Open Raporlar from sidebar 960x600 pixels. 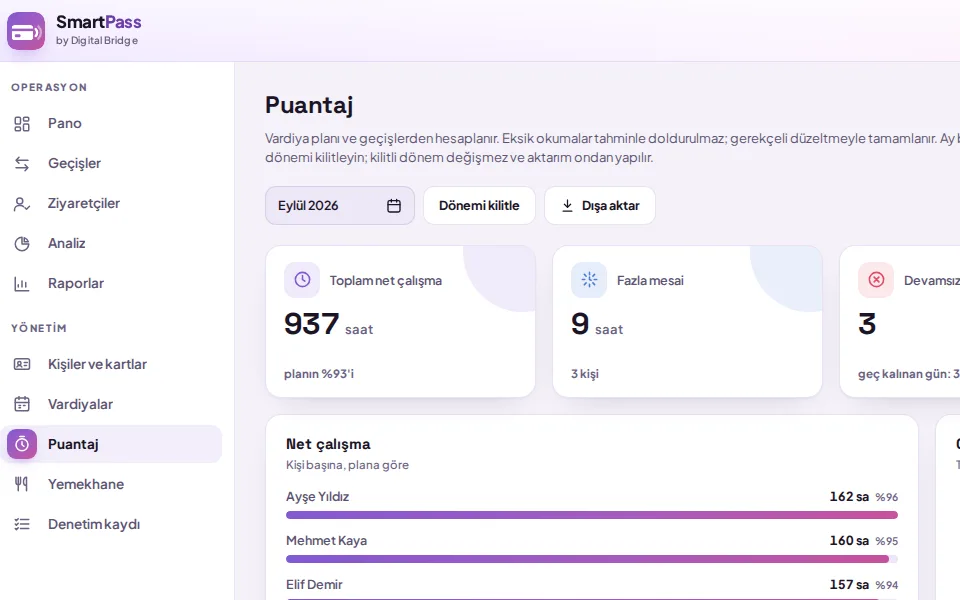[x=111, y=283]
